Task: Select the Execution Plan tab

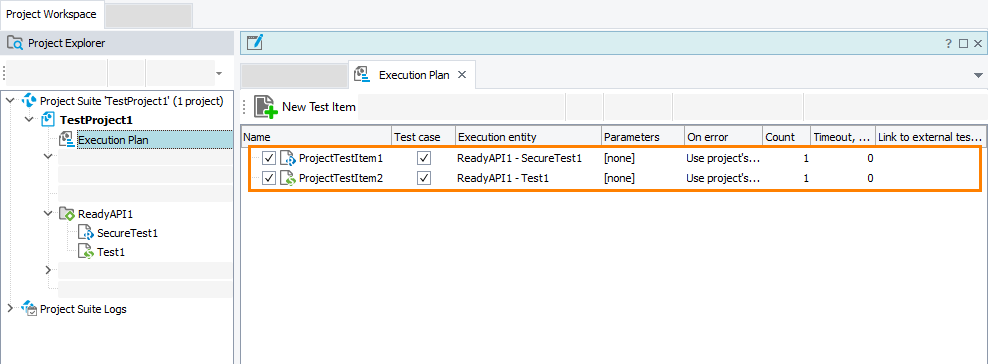Action: (413, 75)
